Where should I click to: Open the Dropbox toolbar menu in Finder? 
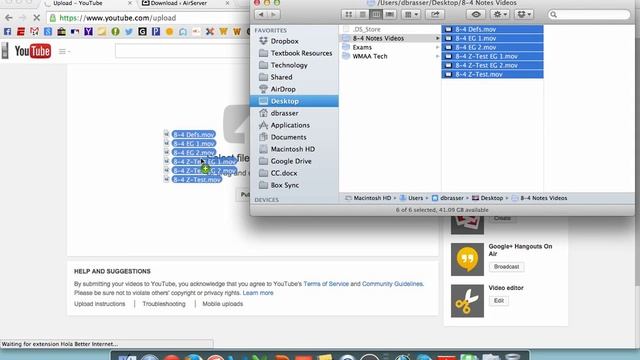pyautogui.click(x=524, y=14)
